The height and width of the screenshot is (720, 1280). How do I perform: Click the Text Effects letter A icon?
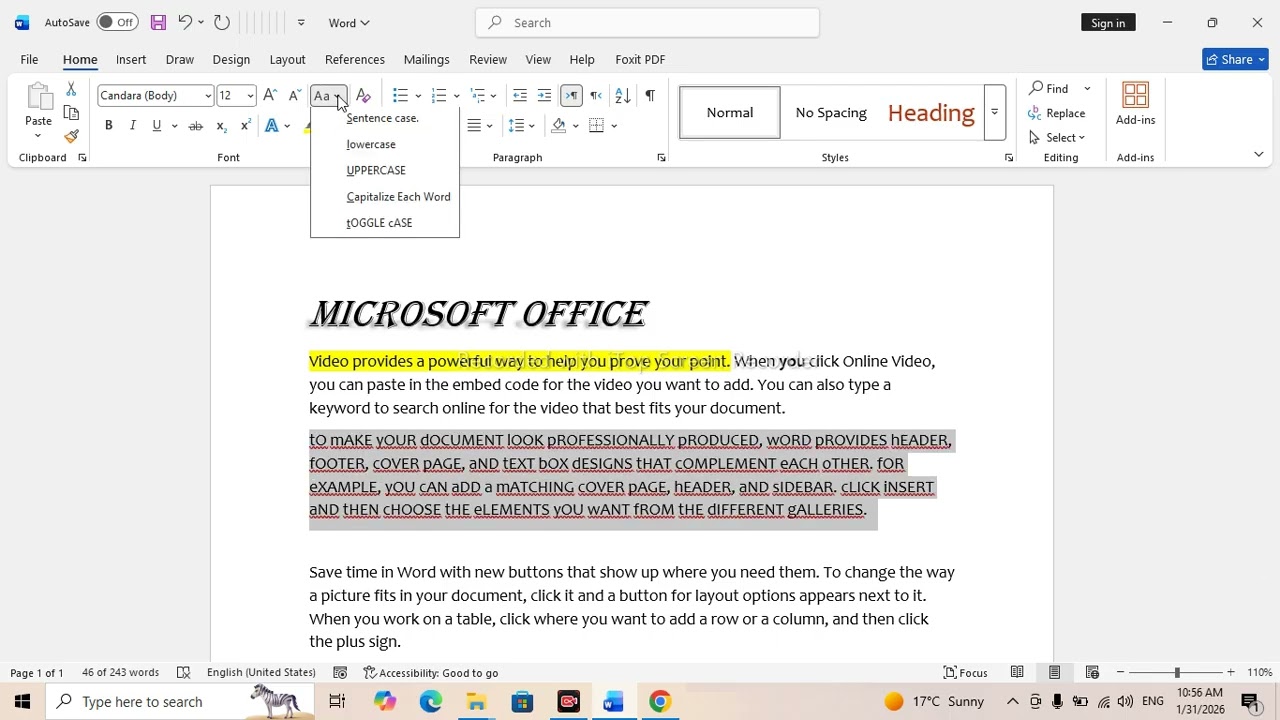(271, 126)
